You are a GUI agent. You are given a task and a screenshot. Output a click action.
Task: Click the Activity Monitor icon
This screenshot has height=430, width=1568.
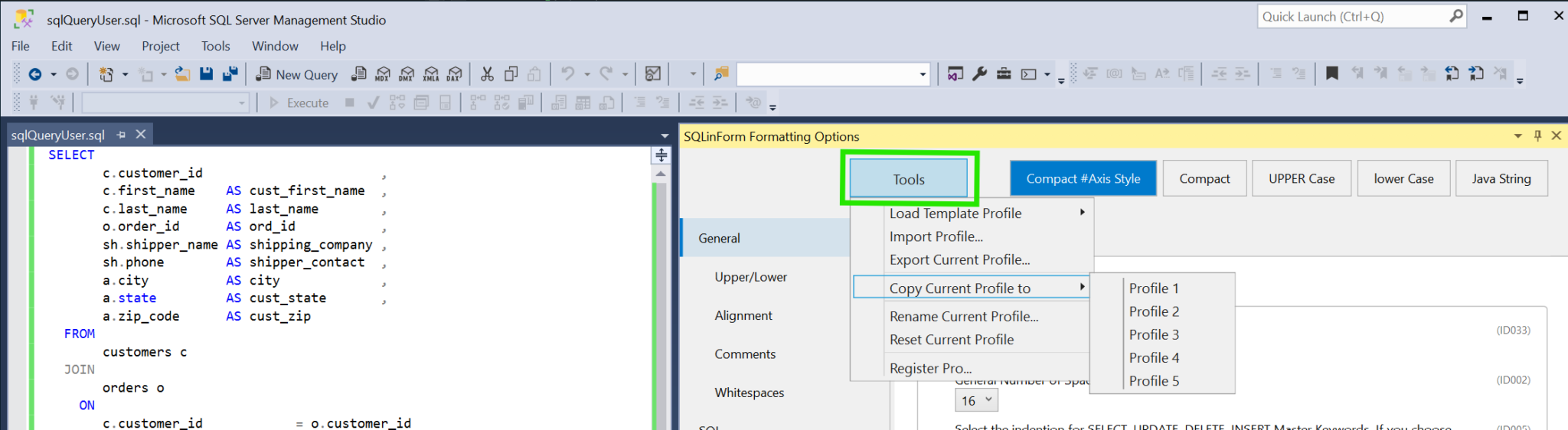click(653, 74)
